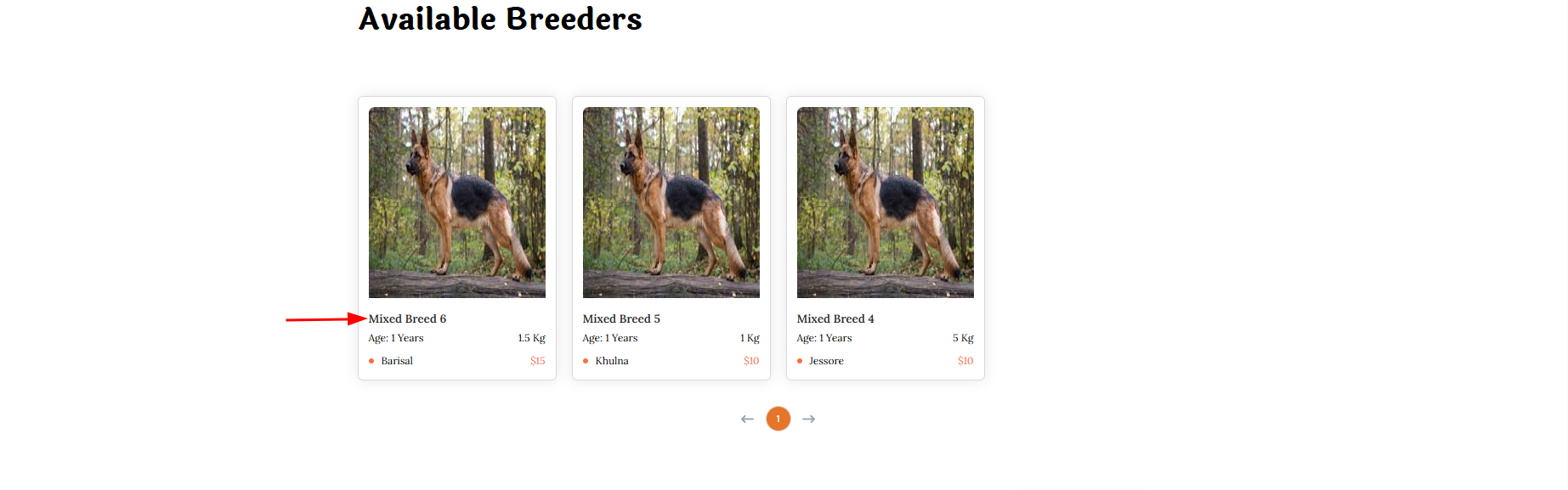This screenshot has width=1568, height=490.
Task: Click the Available Breeders heading
Action: click(x=500, y=19)
